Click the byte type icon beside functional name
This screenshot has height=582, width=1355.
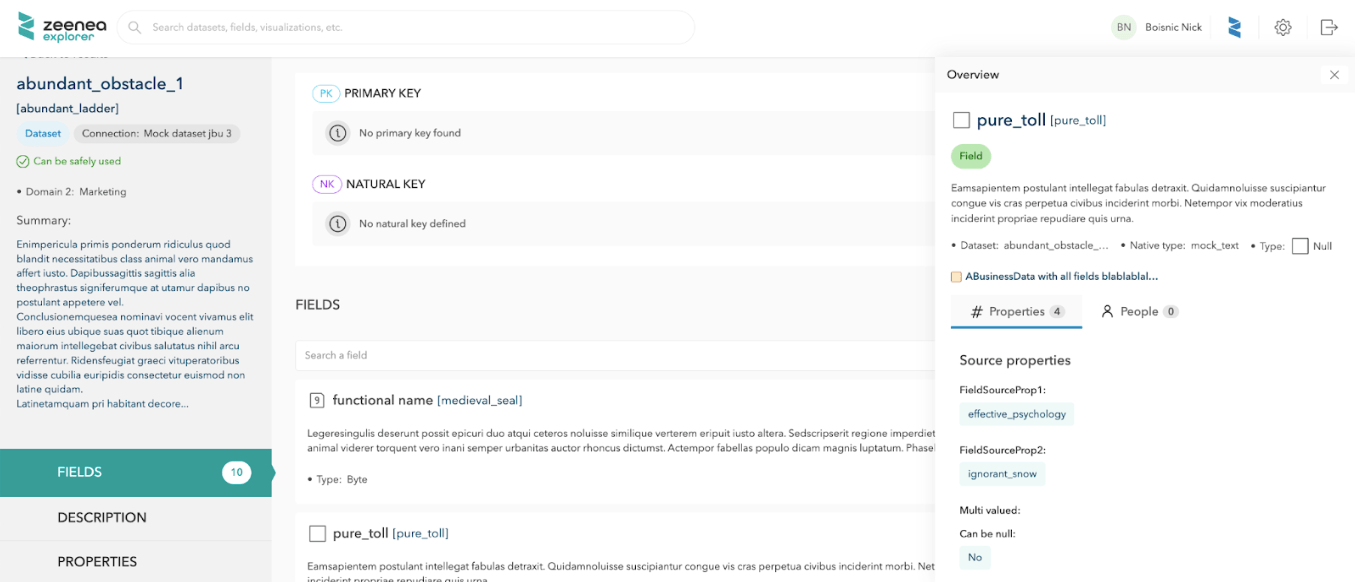click(316, 400)
